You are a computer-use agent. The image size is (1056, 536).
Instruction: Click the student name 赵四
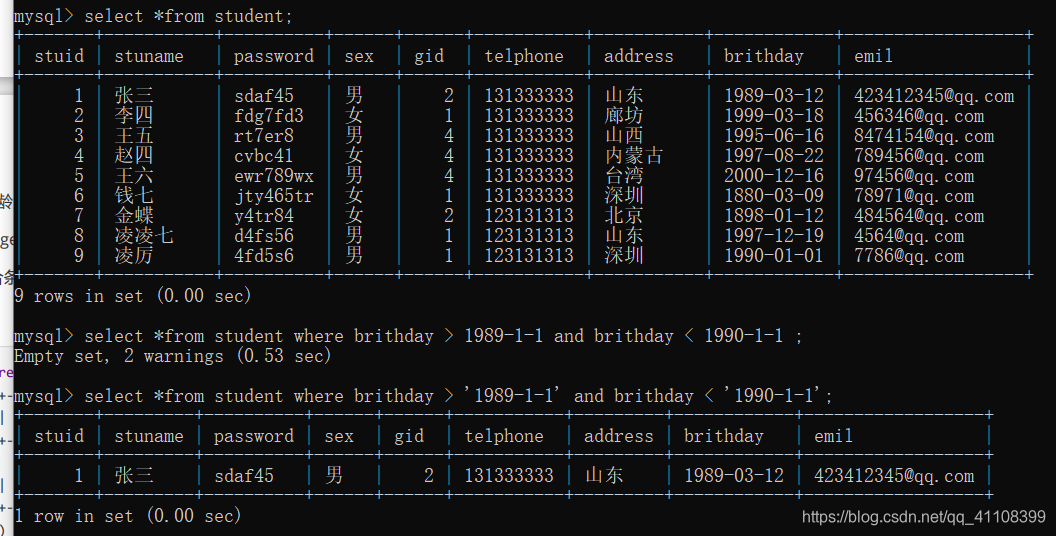[134, 156]
